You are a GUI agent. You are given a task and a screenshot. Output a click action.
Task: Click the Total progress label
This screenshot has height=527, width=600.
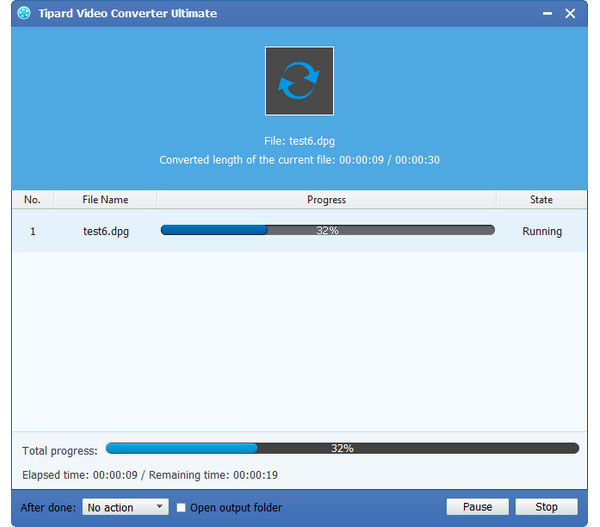(x=60, y=450)
